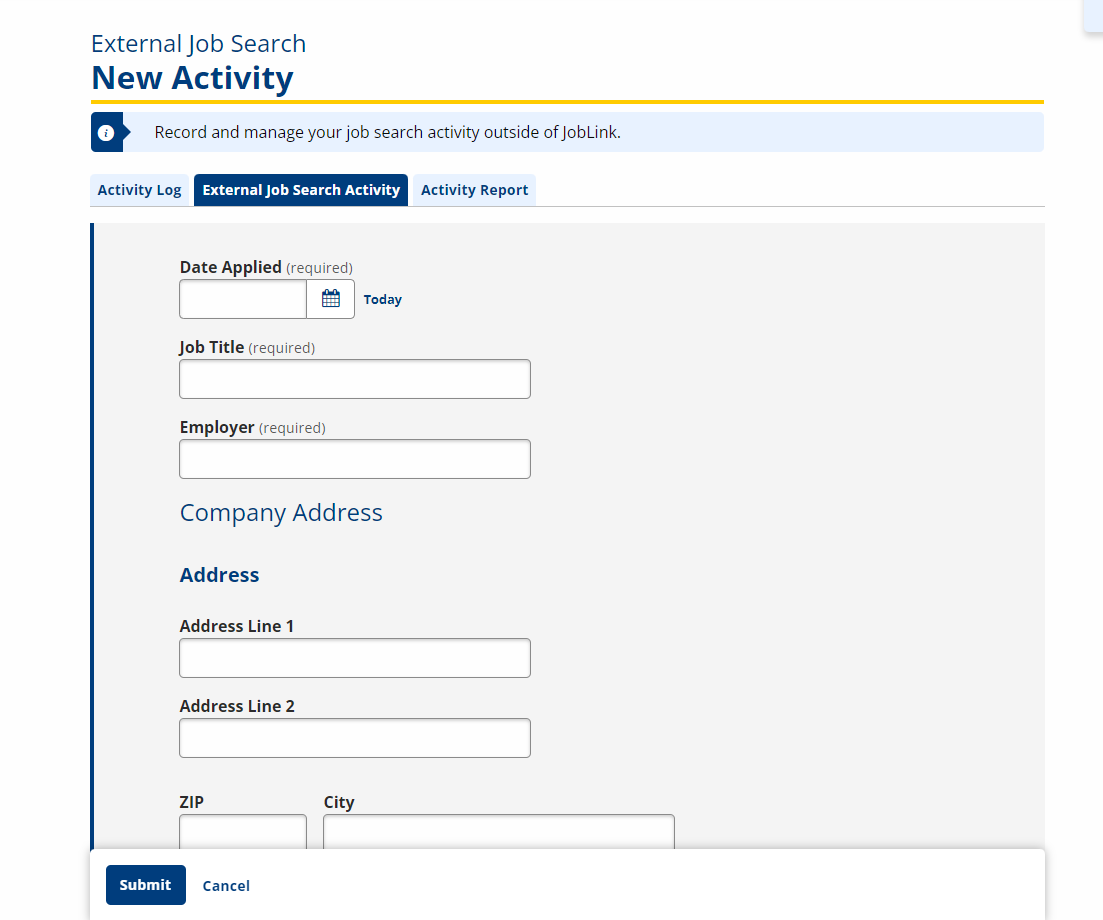Select the External Job Search Activity tab
Viewport: 1103px width, 920px height.
(301, 190)
